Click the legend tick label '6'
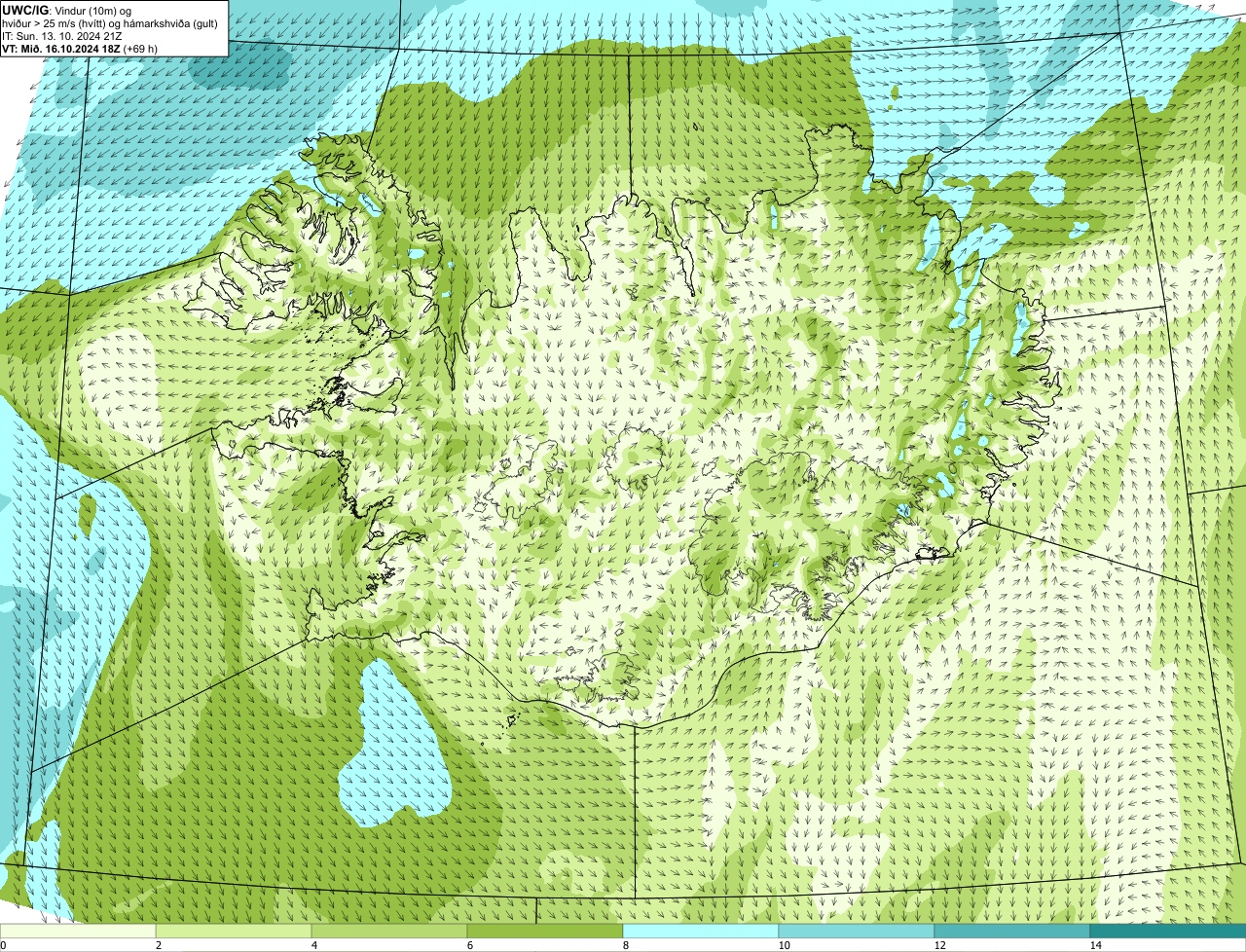The height and width of the screenshot is (952, 1246). [469, 945]
